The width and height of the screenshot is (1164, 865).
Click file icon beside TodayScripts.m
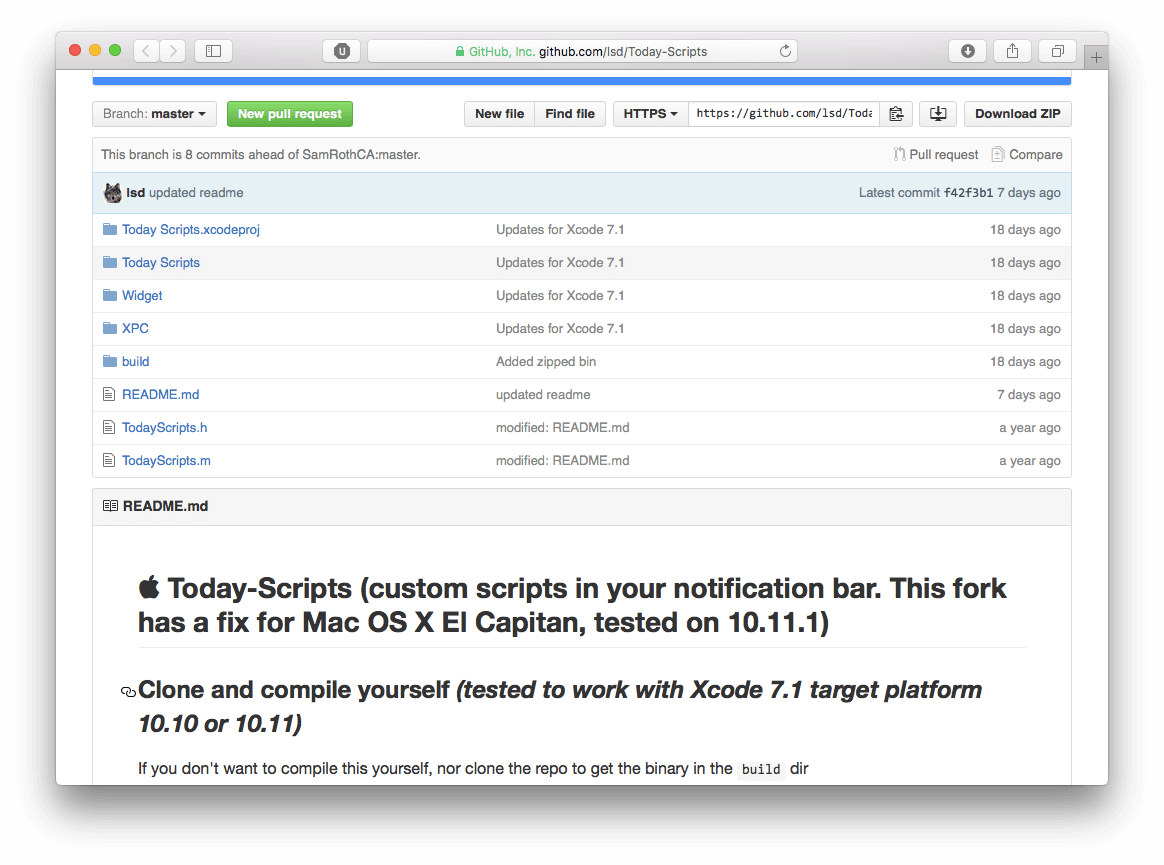[x=109, y=460]
